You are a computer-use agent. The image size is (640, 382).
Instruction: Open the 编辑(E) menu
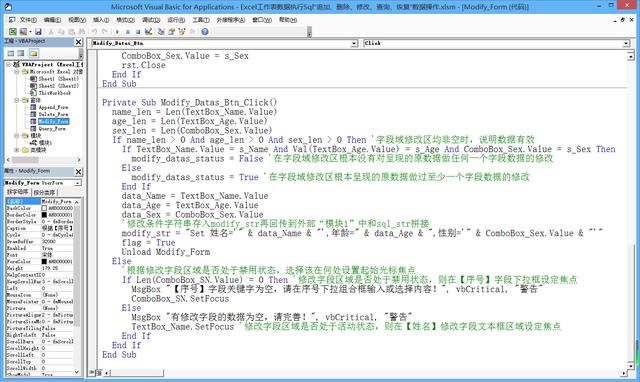(52, 20)
